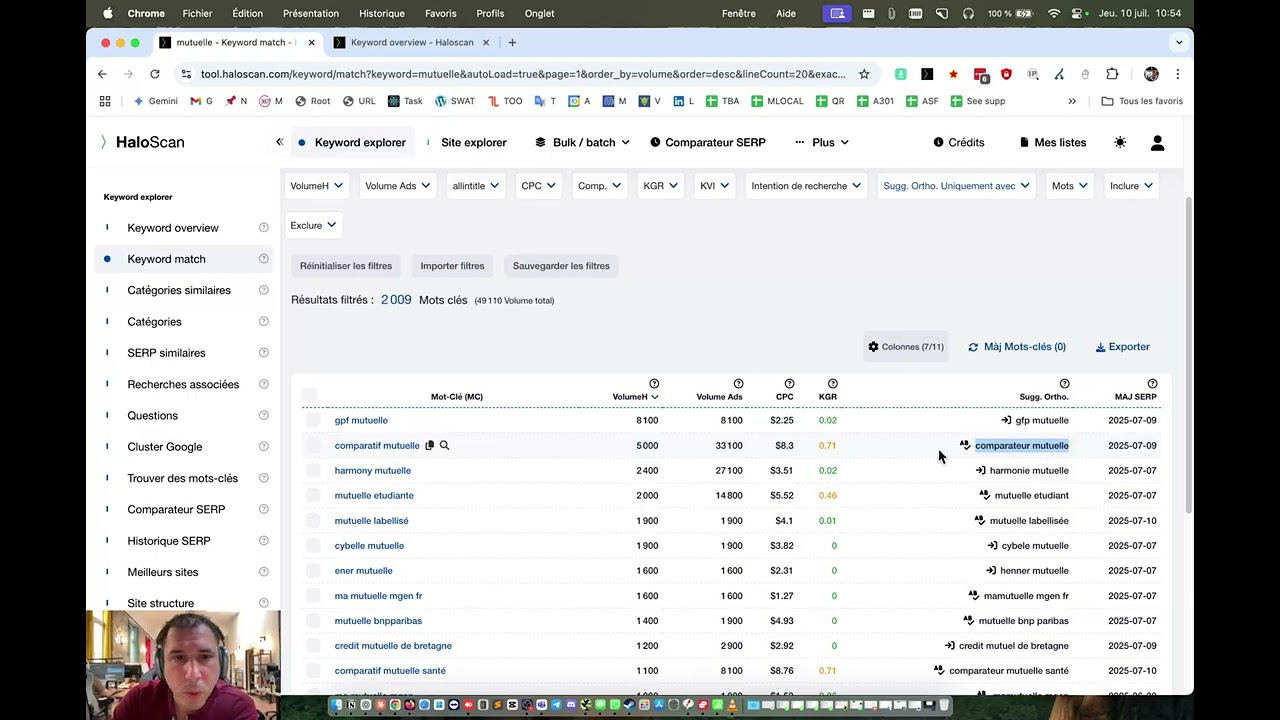Check the row box for mutuelle etudiante
Screen dimensions: 1280x720
click(x=313, y=495)
